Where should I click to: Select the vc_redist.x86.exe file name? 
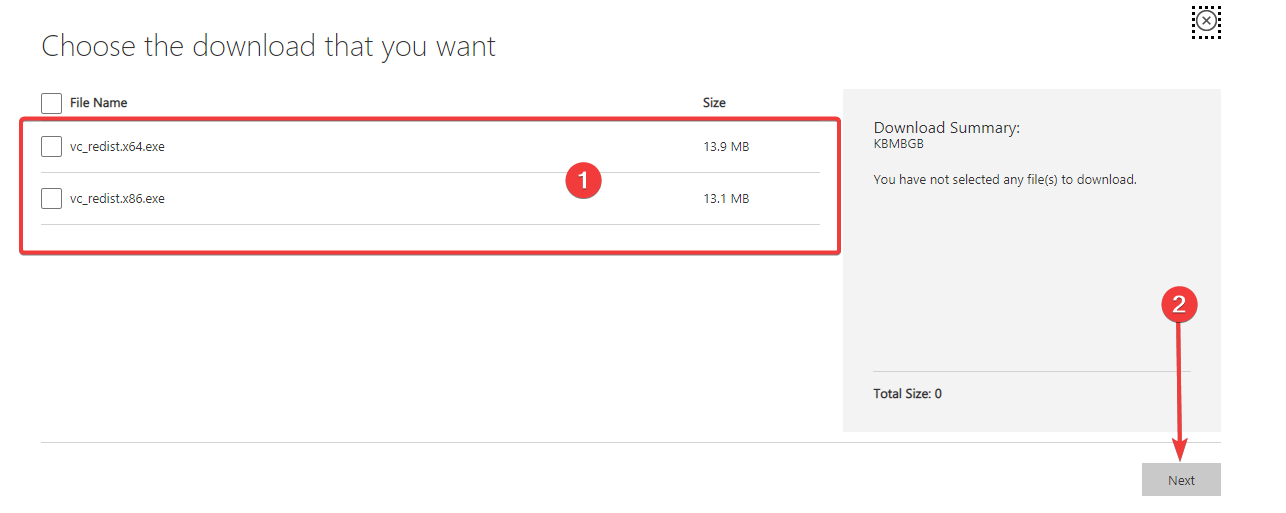pyautogui.click(x=117, y=199)
